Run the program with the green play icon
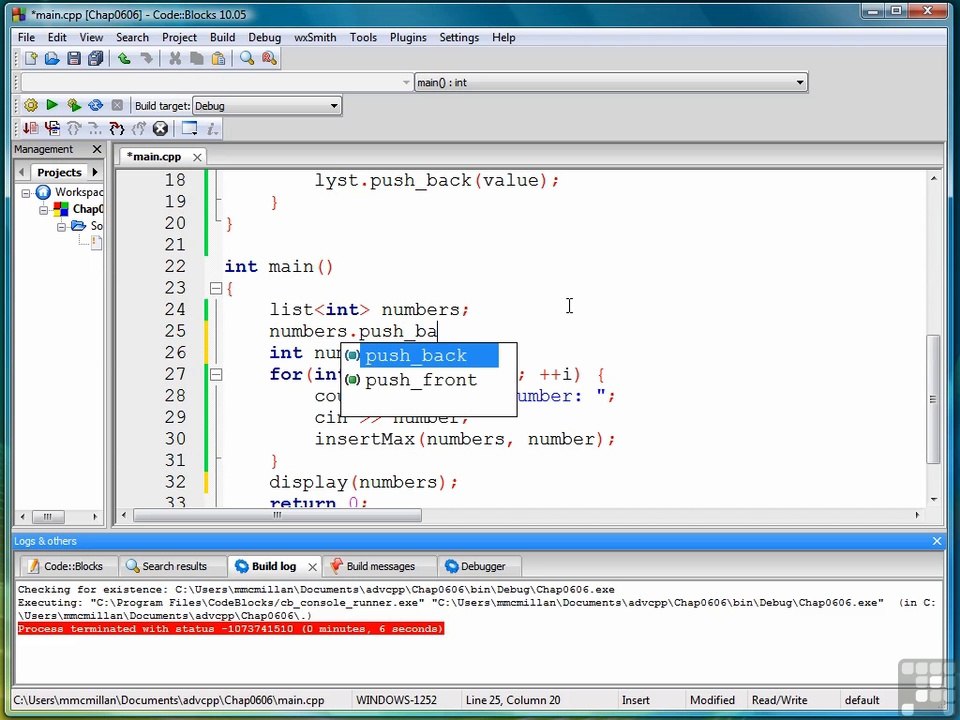 pos(52,105)
